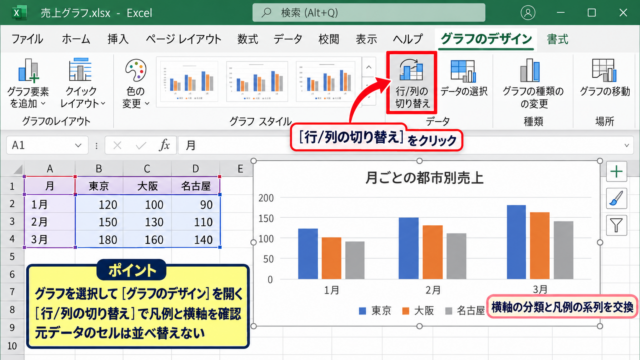Click the Chart Filters funnel button
640x360 pixels.
pyautogui.click(x=616, y=225)
